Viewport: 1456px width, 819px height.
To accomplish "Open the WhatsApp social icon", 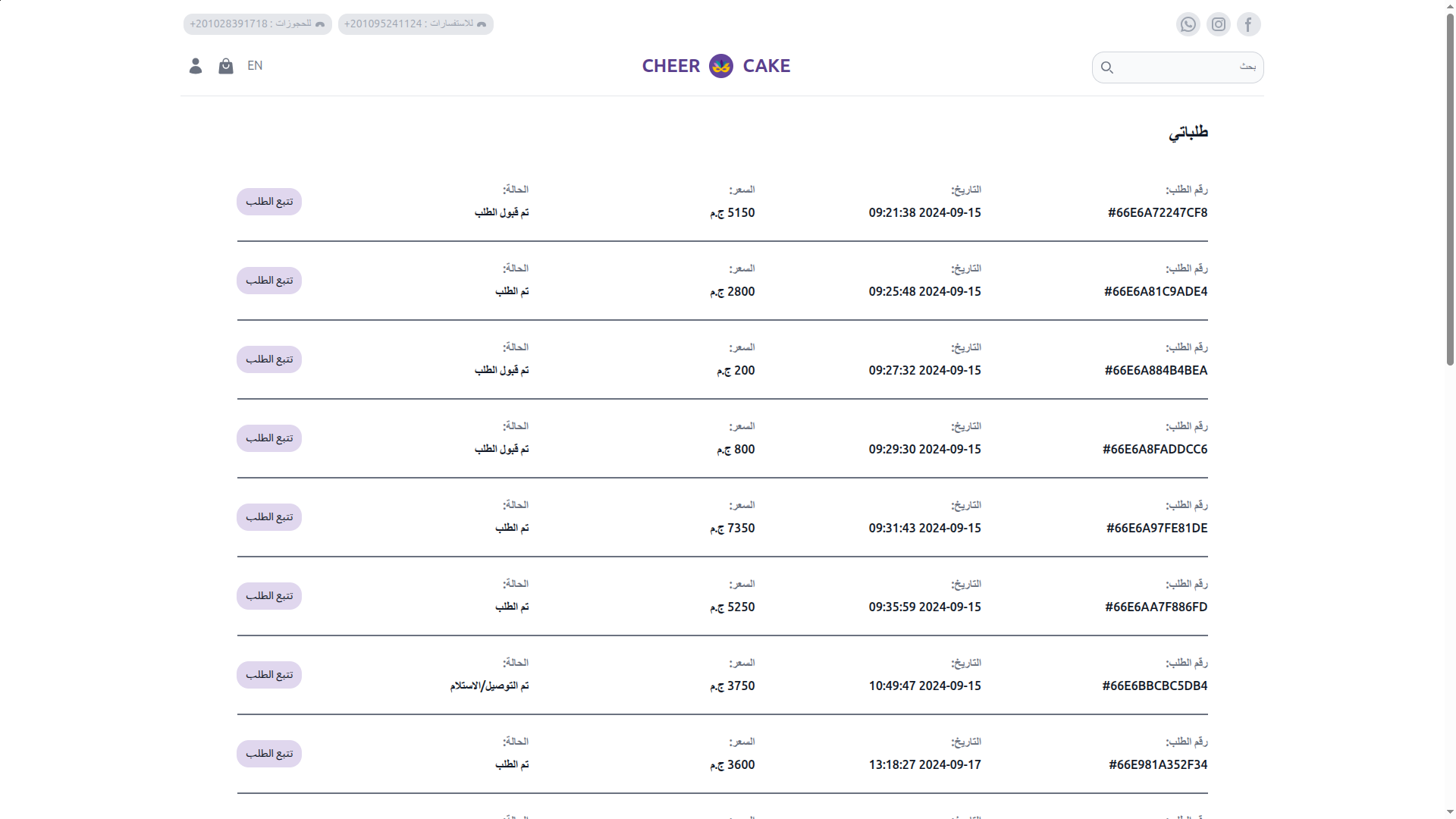I will pyautogui.click(x=1188, y=24).
